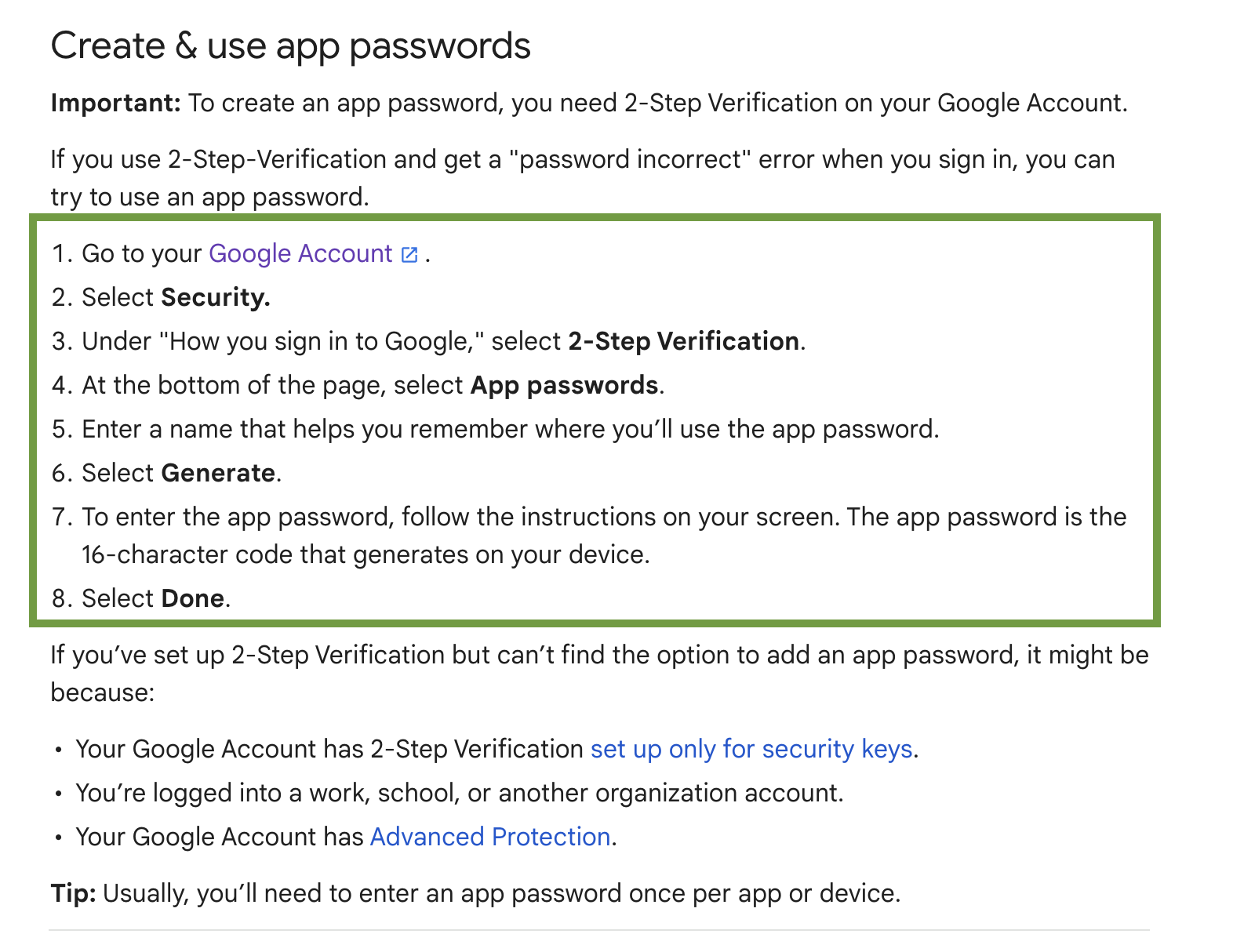This screenshot has width=1244, height=952.
Task: Click the sentence "Usually, you'll need to enter"
Action: [501, 894]
